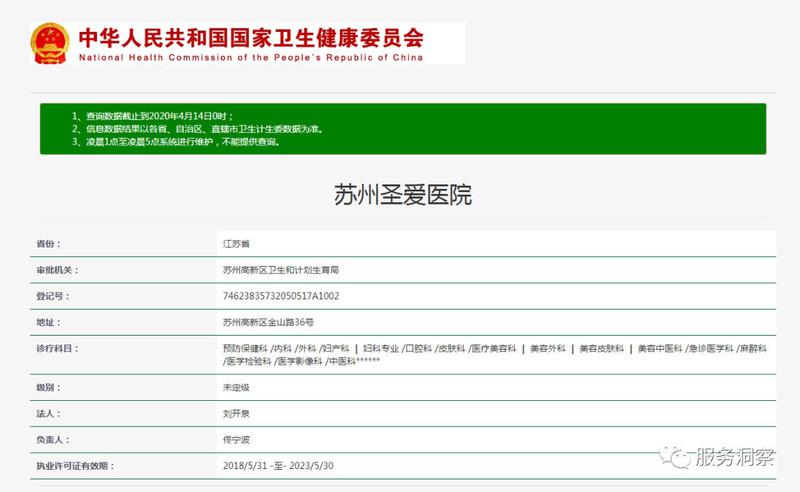This screenshot has width=800, height=492.
Task: Click the level value 未定级
Action: point(236,387)
